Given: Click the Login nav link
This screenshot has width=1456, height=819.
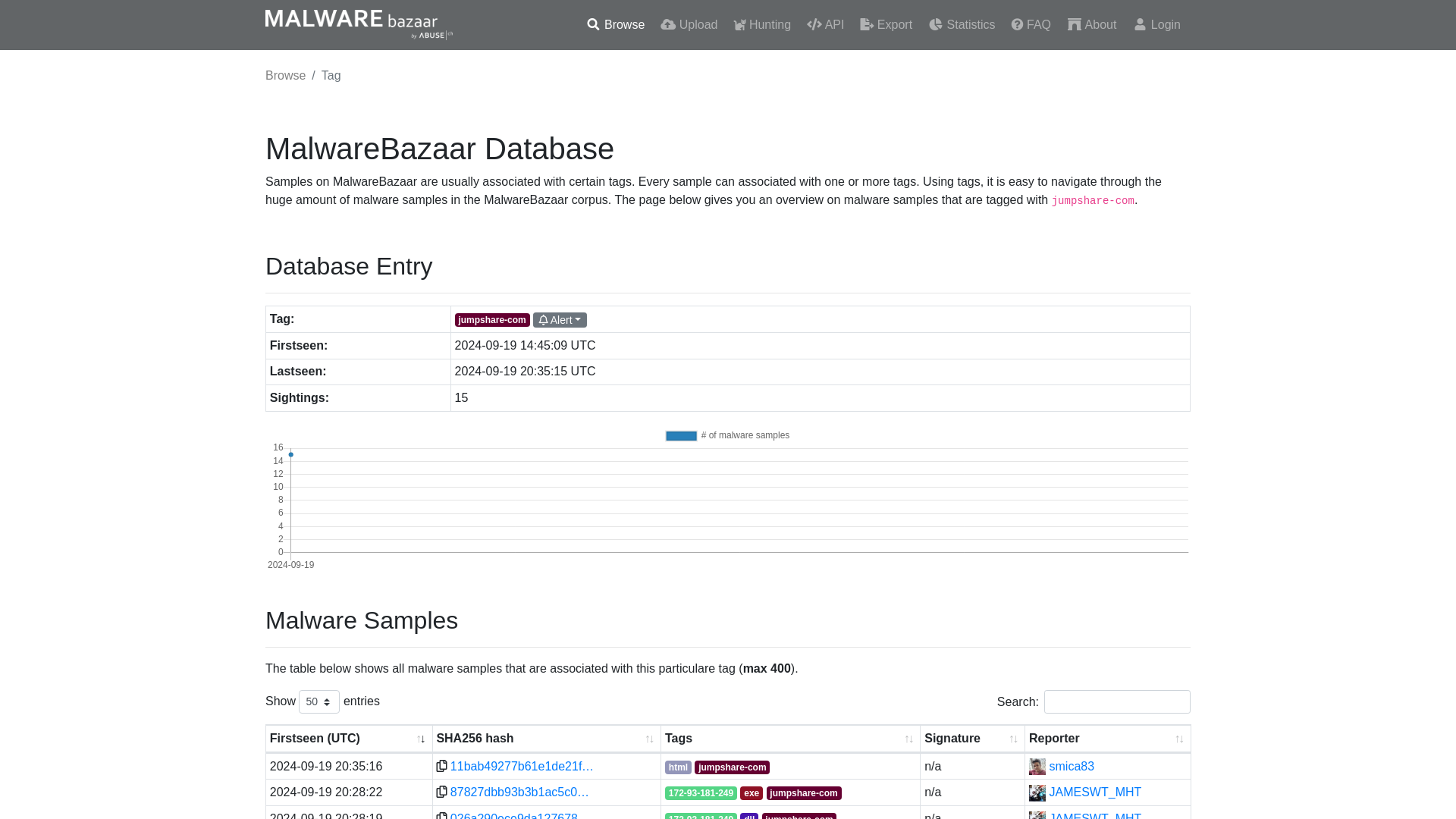Looking at the screenshot, I should (x=1157, y=25).
